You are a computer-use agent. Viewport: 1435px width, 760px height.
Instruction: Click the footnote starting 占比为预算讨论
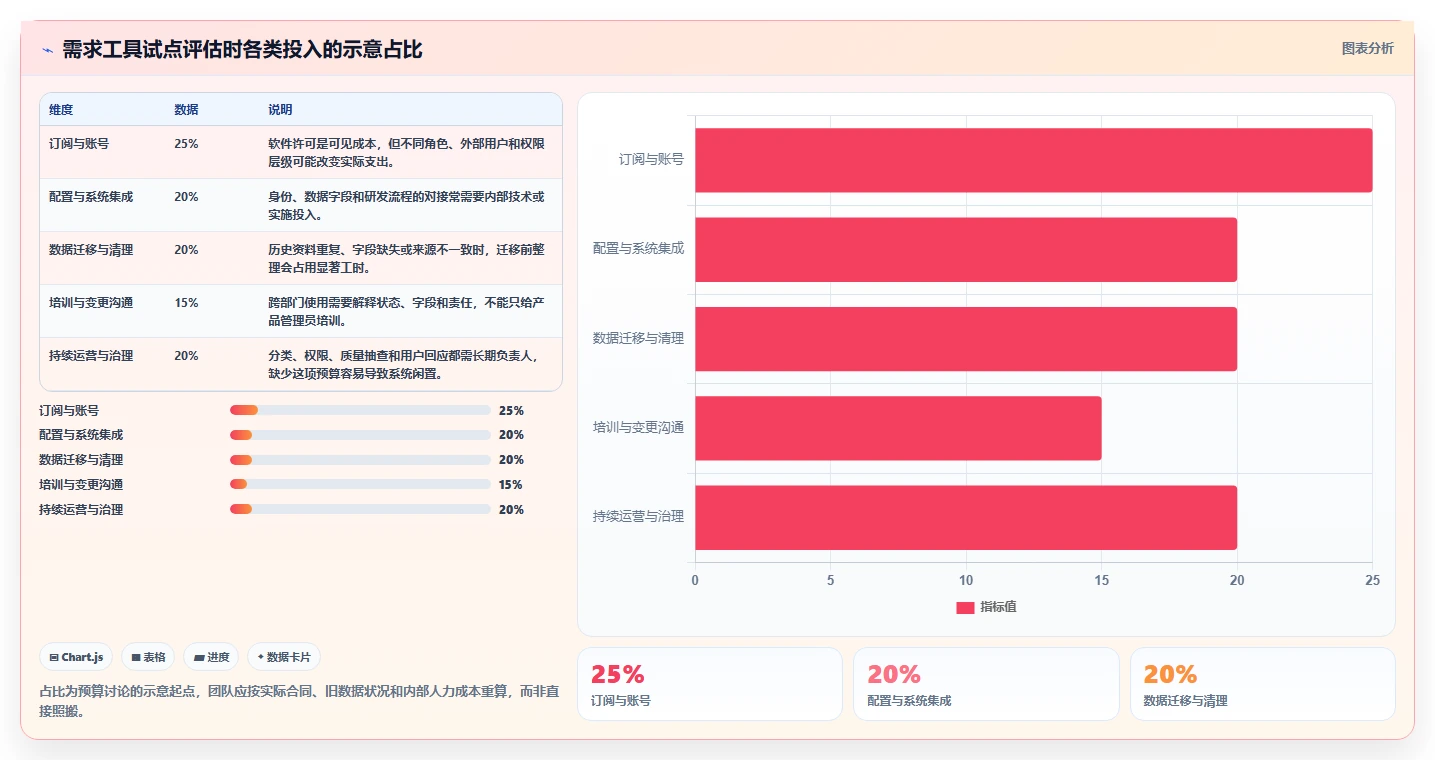click(x=299, y=701)
